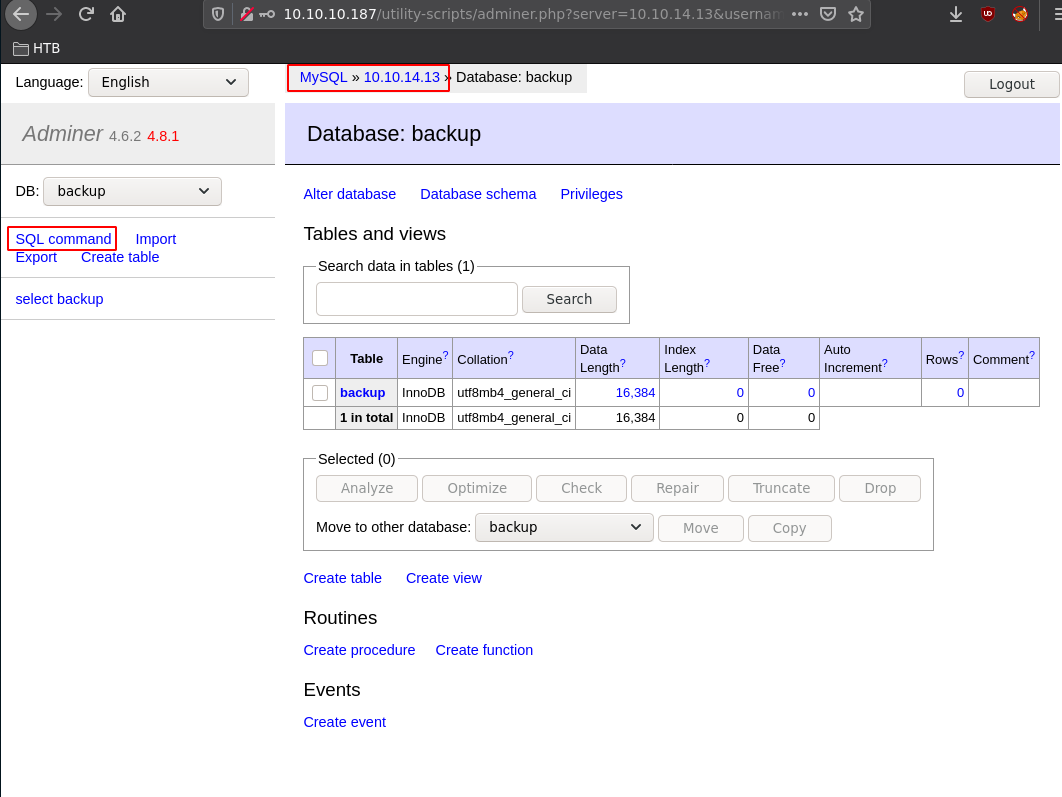Viewport: 1062px width, 797px height.
Task: Open the Import link in sidebar
Action: [x=156, y=239]
